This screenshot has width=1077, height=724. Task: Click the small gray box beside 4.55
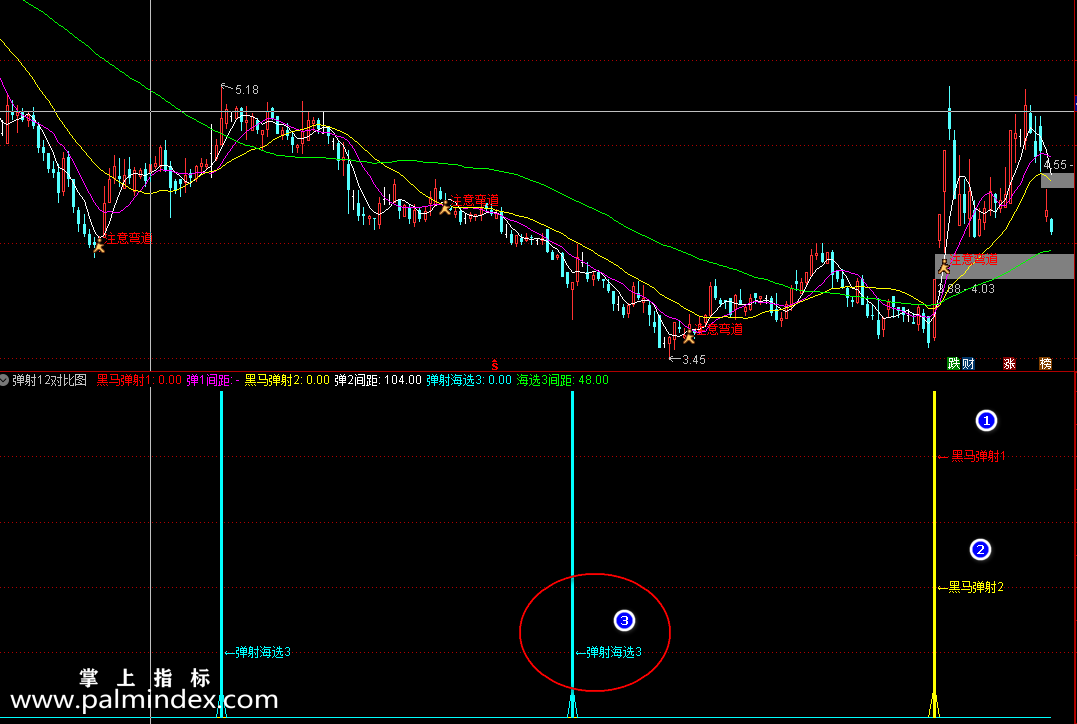click(x=1058, y=181)
